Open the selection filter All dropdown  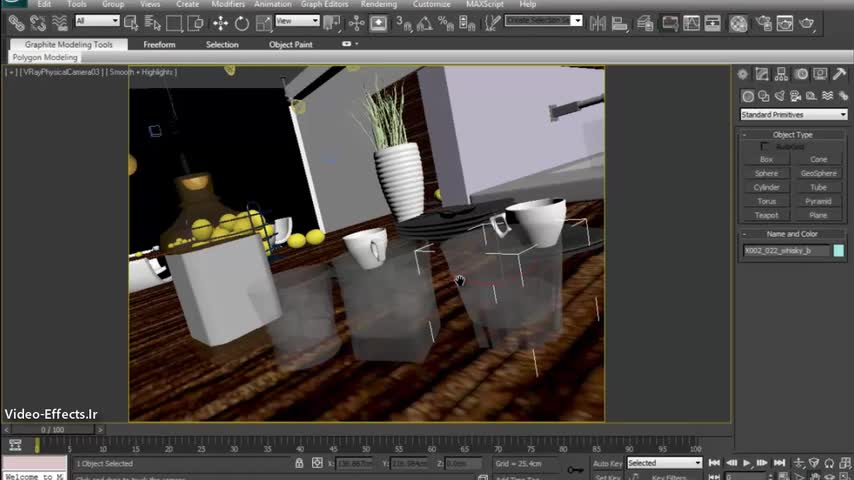tap(97, 21)
